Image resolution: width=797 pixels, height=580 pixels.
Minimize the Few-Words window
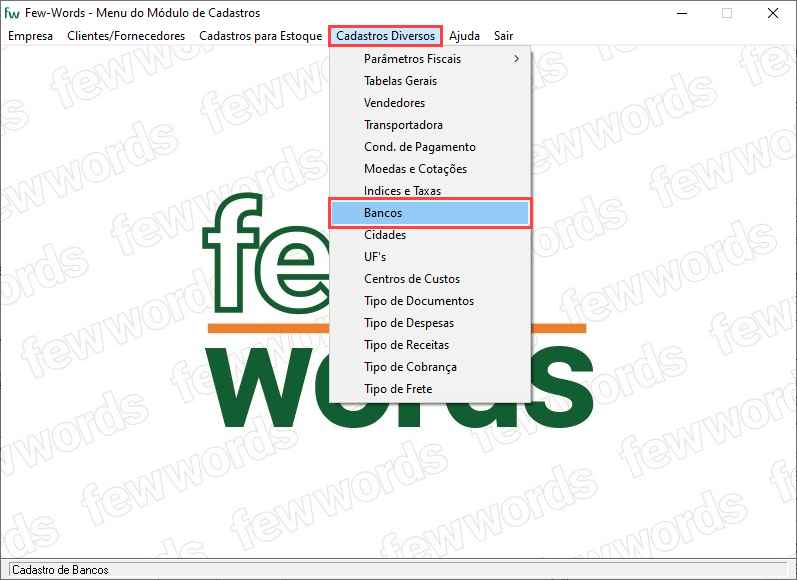[x=682, y=13]
